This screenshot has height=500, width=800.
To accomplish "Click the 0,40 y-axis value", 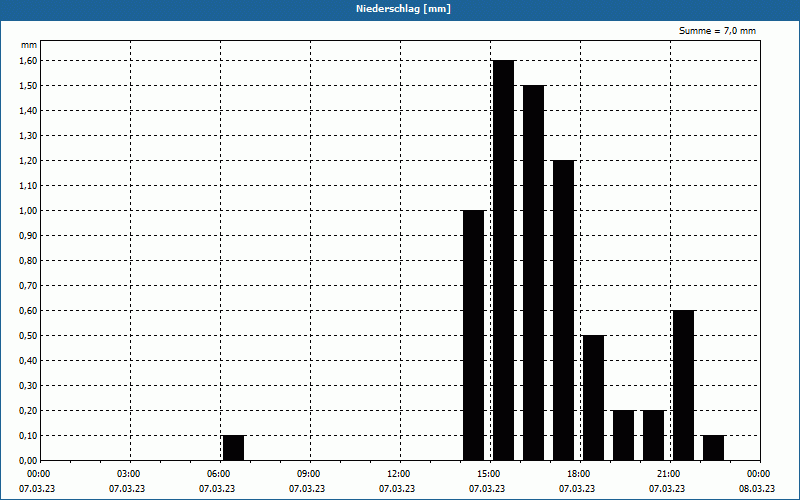I will tap(28, 361).
